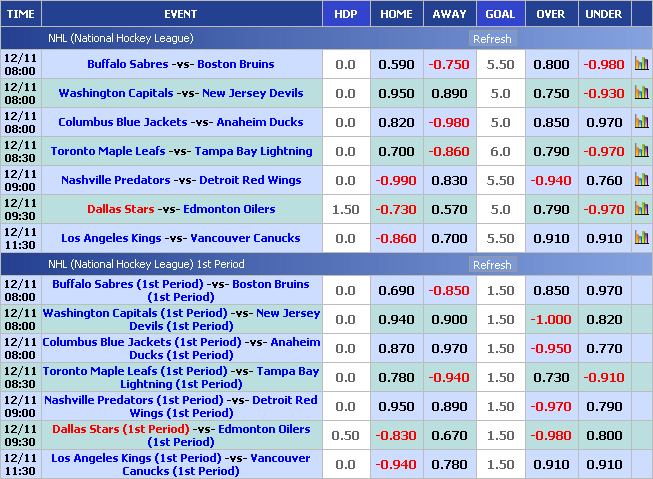Open statistics chart icon for Capitals vs Devils
Viewport: 653px width, 479px height.
coord(641,93)
